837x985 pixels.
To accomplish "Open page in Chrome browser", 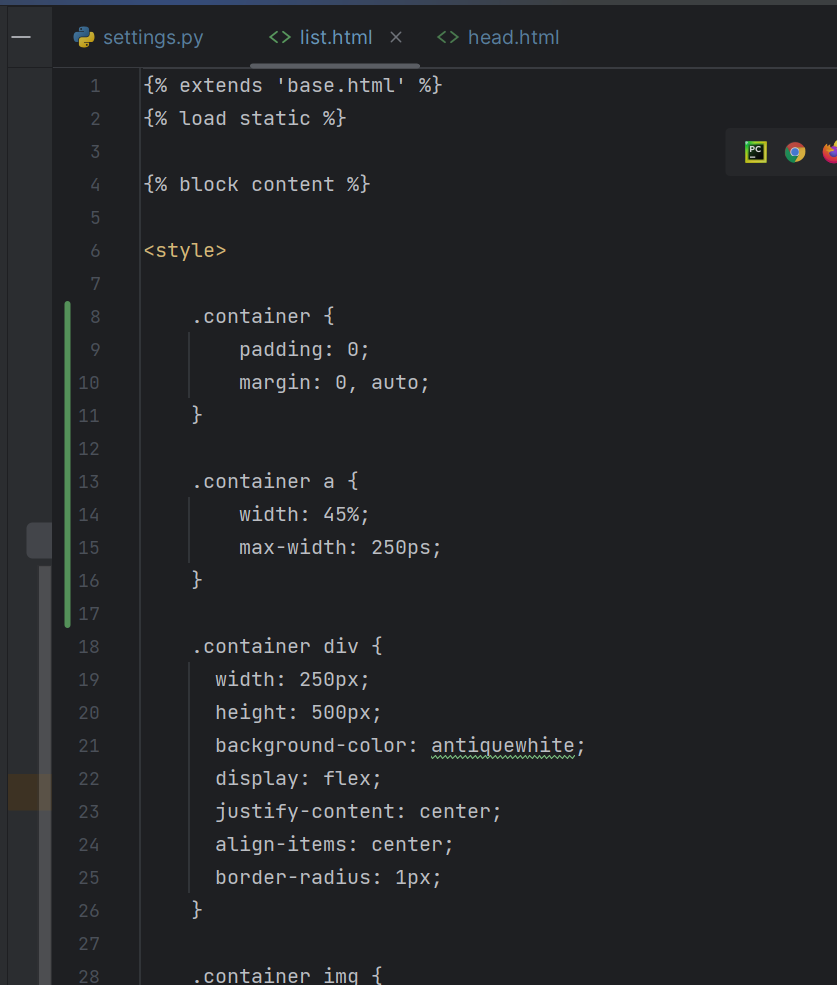I will [x=795, y=152].
